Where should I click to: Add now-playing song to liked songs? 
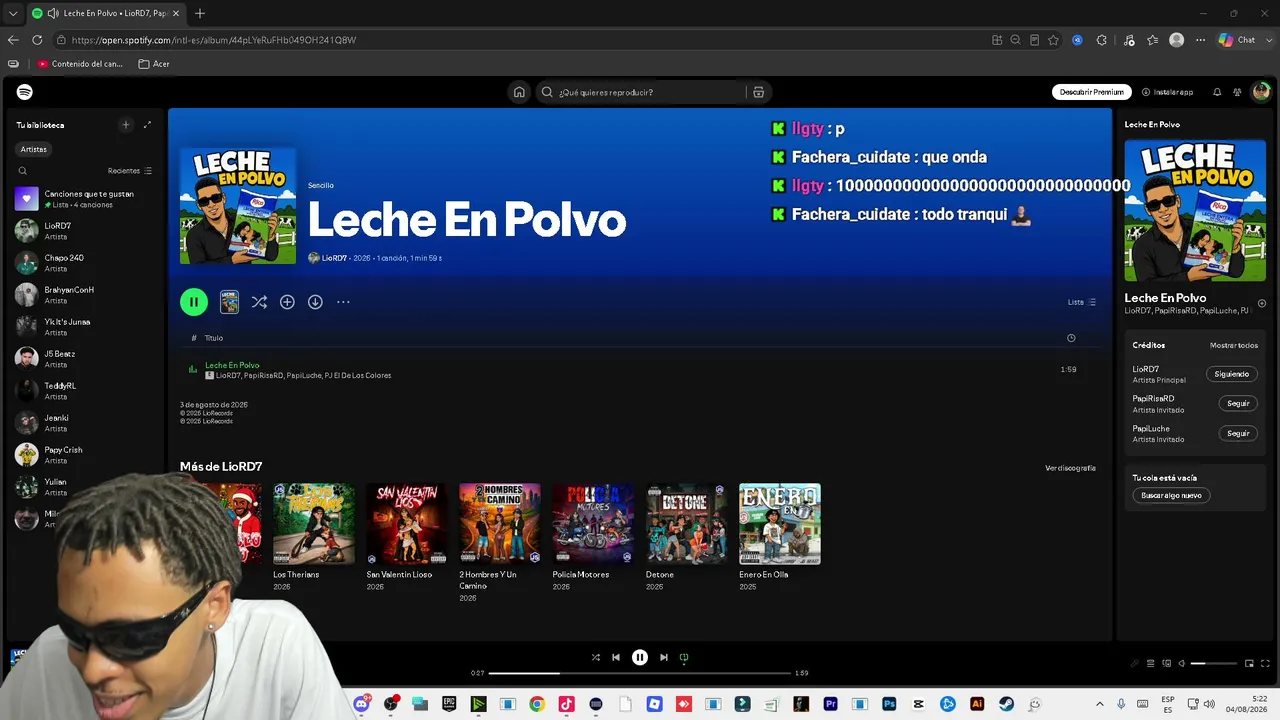(1262, 303)
